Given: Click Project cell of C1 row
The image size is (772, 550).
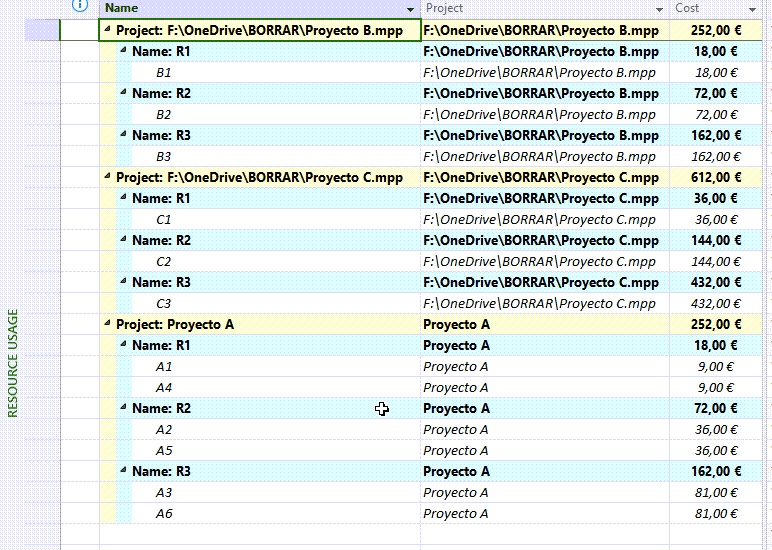Looking at the screenshot, I should coord(545,220).
